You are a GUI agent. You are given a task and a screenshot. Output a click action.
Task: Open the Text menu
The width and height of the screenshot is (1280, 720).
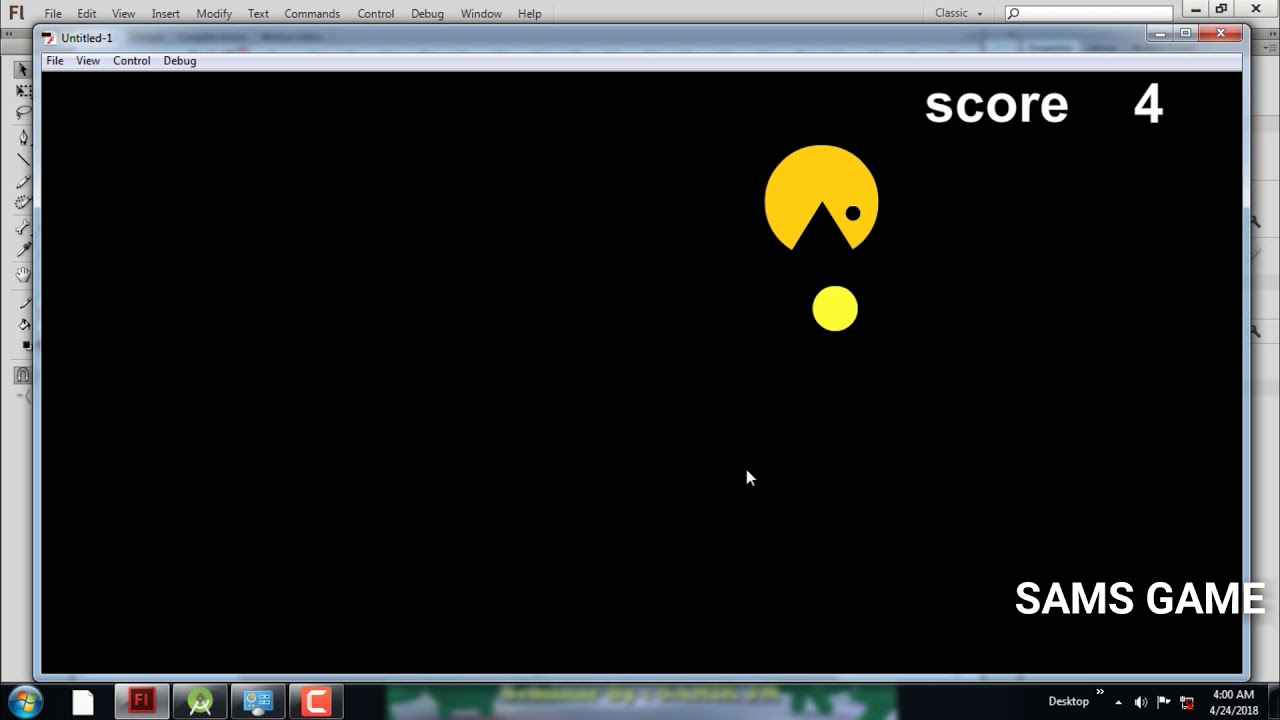click(258, 14)
